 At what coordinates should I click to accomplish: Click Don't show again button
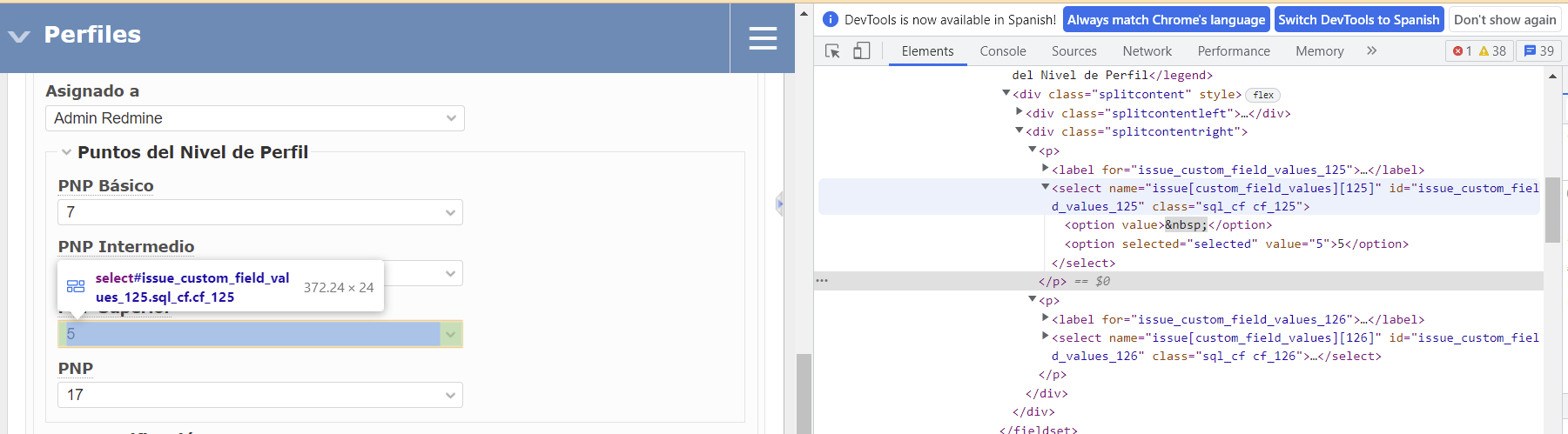tap(1504, 20)
